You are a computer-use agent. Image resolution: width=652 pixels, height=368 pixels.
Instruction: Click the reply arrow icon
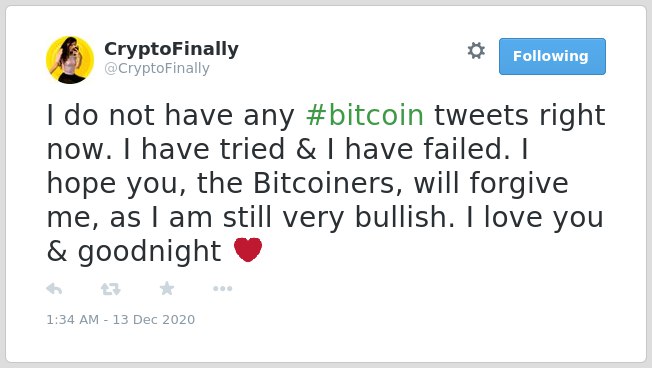pos(54,288)
